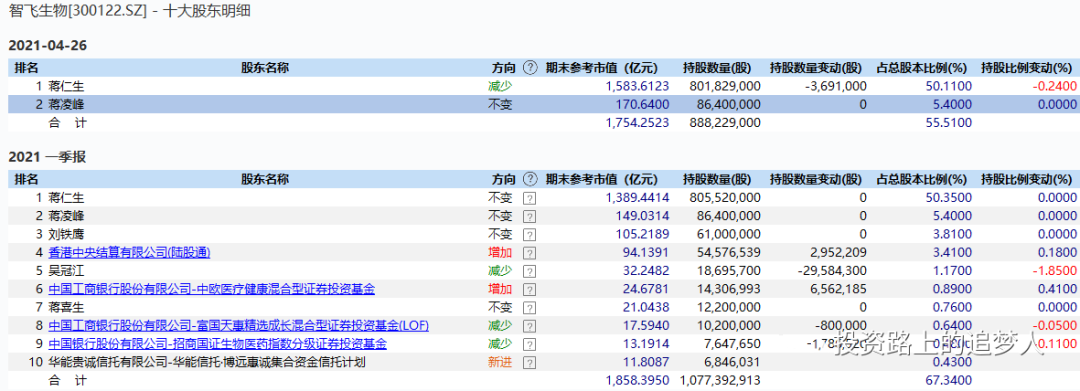Click the 持股比例变动(%) header in 一季报 table

[x=1027, y=179]
